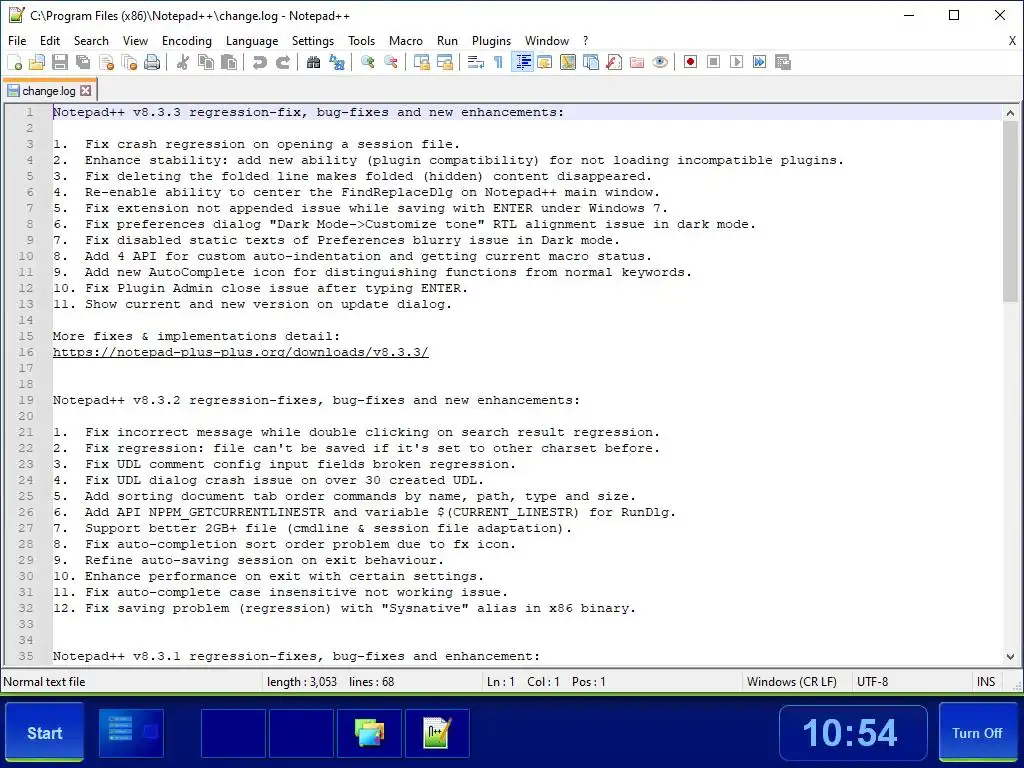Click Run a Macro Multiple Times icon
This screenshot has width=1024, height=768.
[759, 62]
